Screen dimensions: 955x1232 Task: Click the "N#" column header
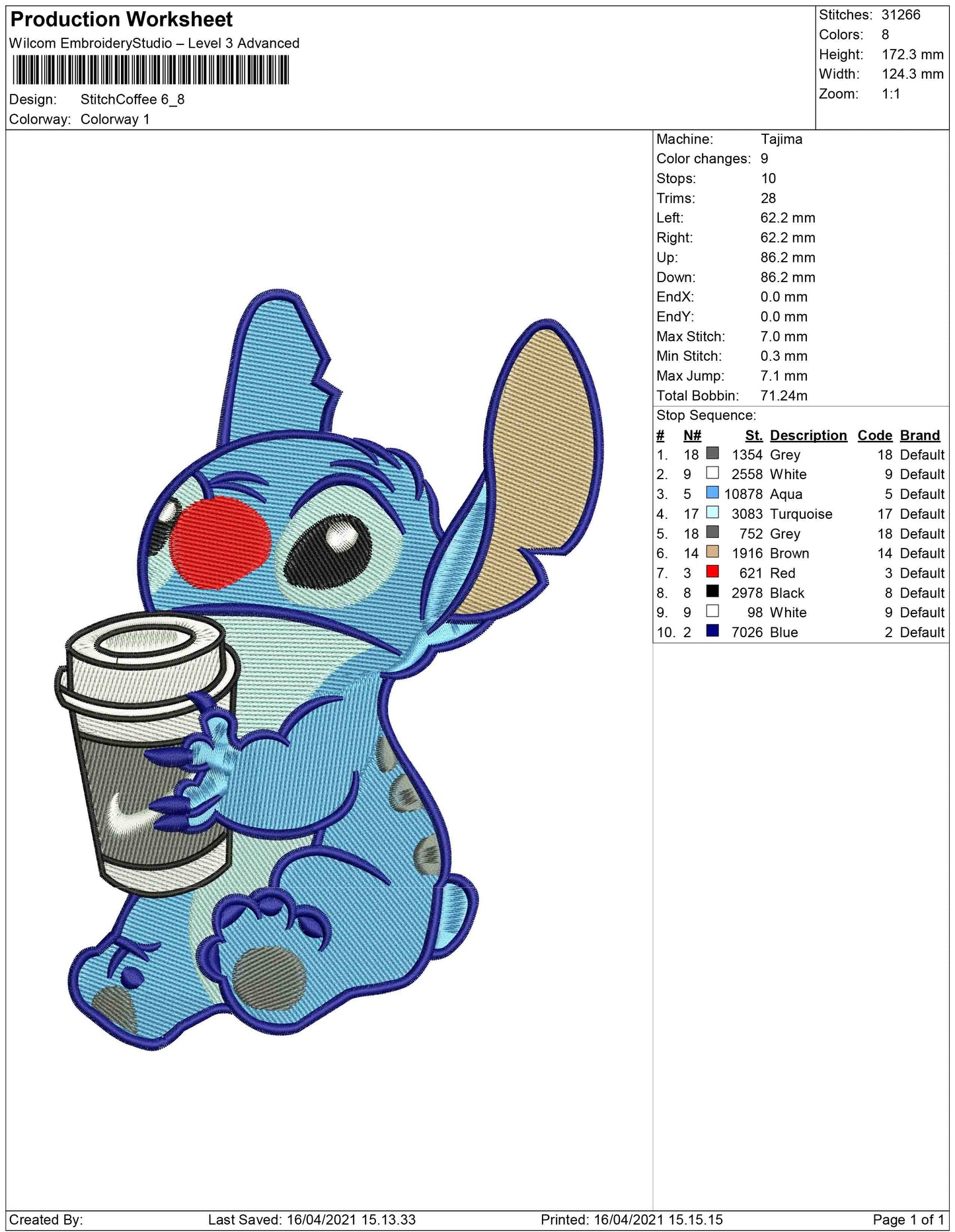point(692,436)
